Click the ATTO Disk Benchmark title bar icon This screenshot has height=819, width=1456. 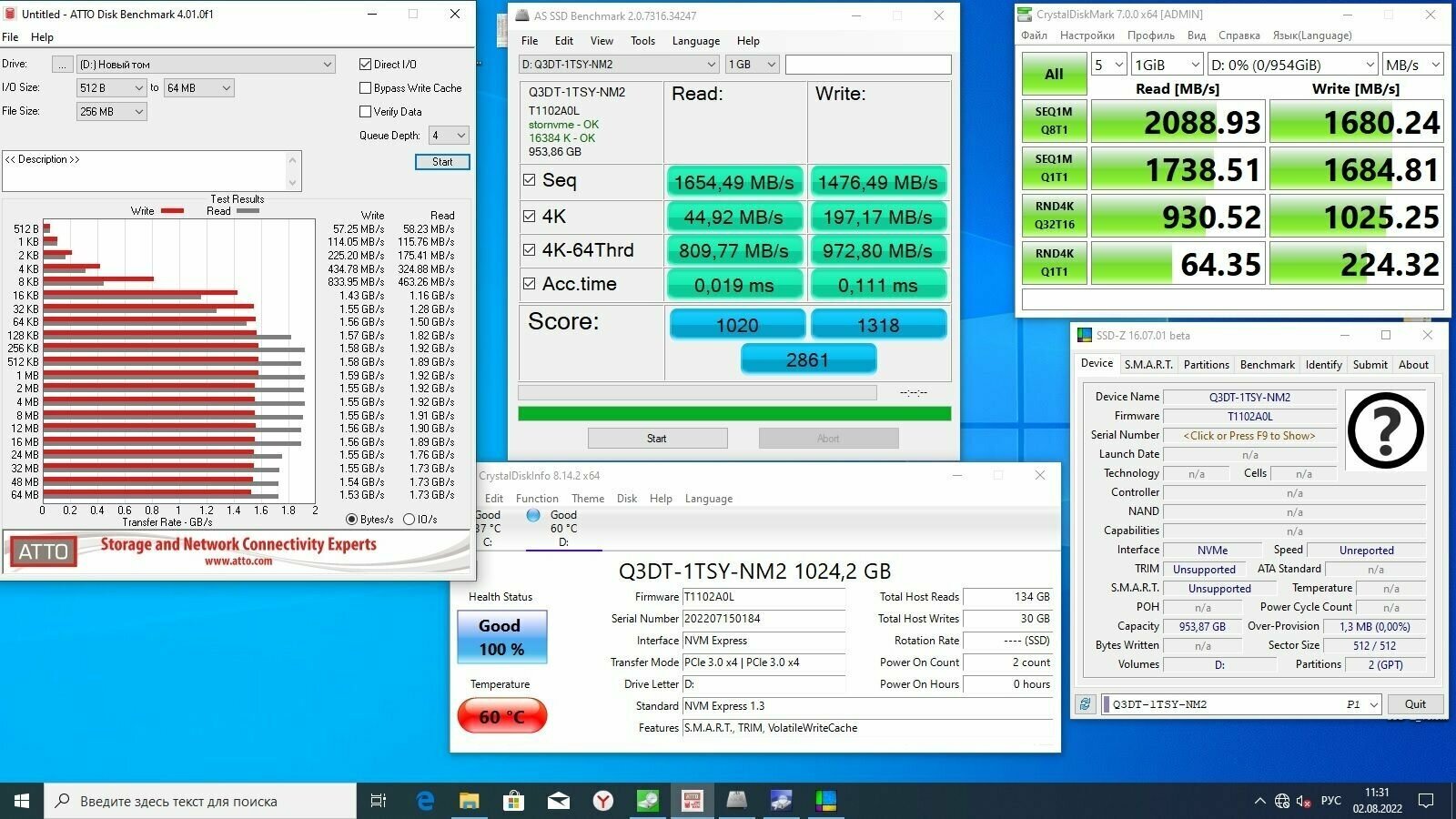point(9,15)
